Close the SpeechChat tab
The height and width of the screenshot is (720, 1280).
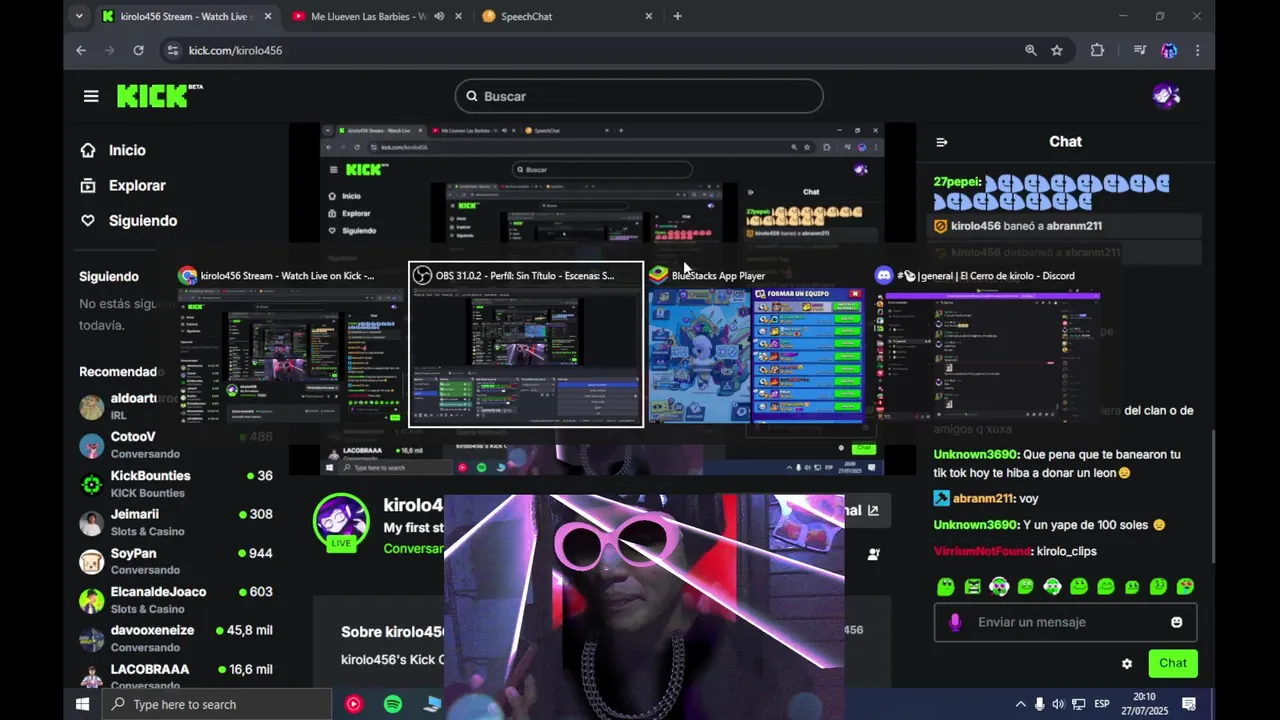click(x=648, y=16)
